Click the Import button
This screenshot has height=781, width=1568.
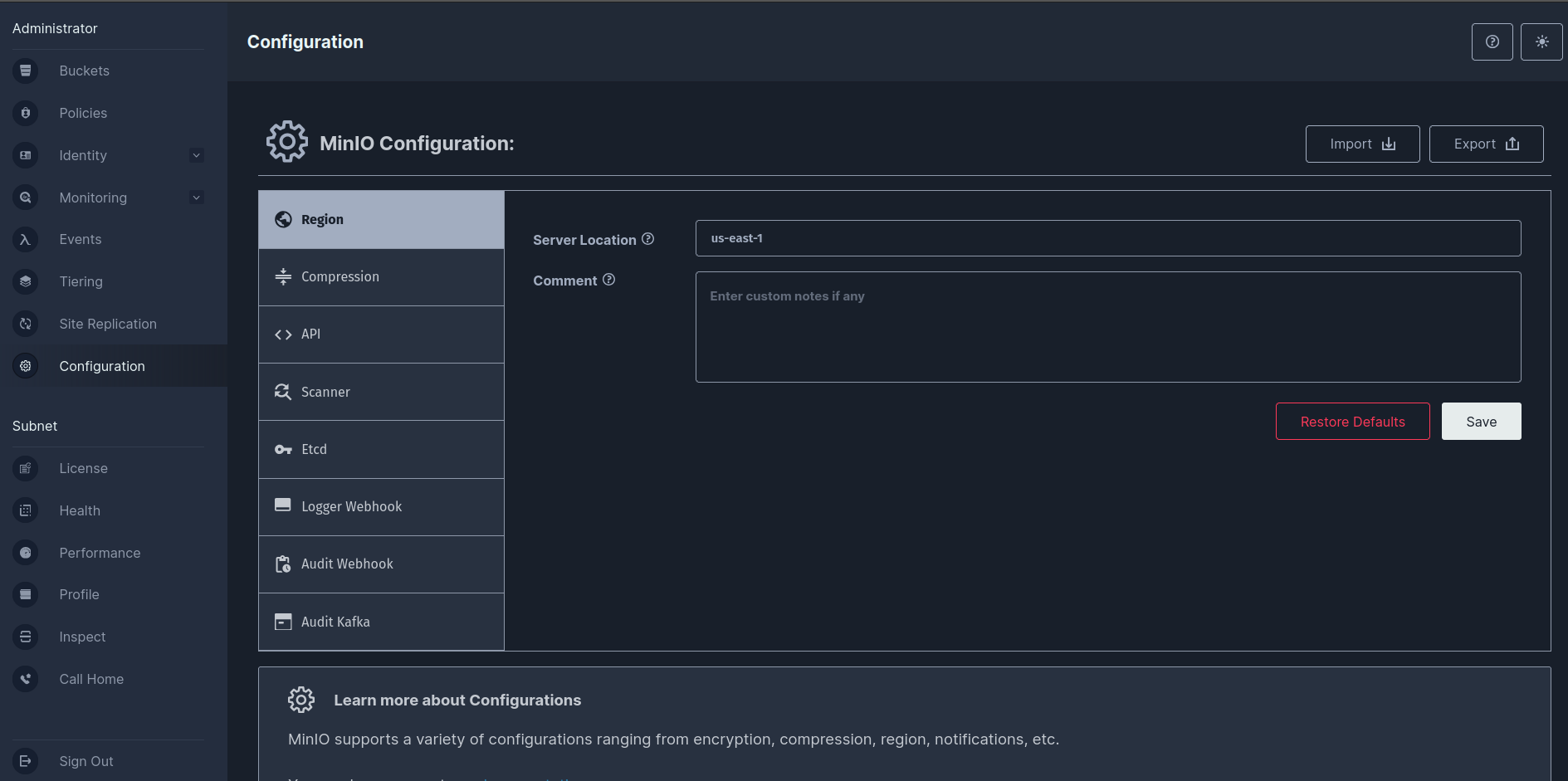click(1362, 144)
